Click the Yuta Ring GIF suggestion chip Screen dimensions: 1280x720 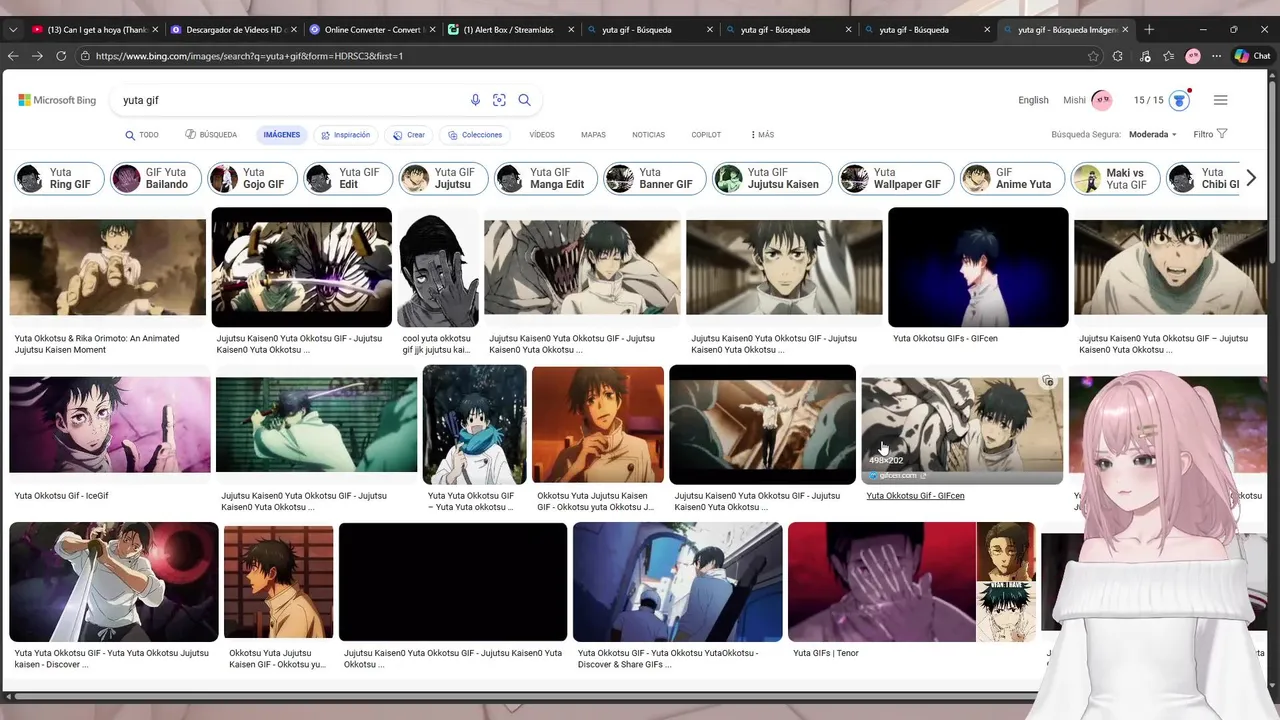coord(59,178)
